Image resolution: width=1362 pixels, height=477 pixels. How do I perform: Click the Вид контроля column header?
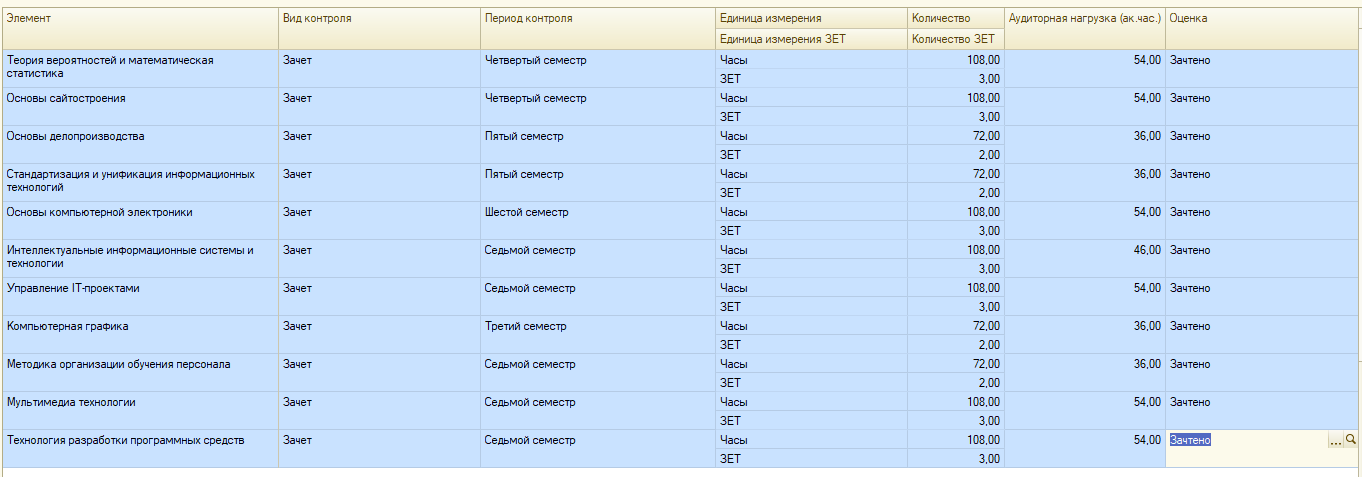[x=378, y=19]
